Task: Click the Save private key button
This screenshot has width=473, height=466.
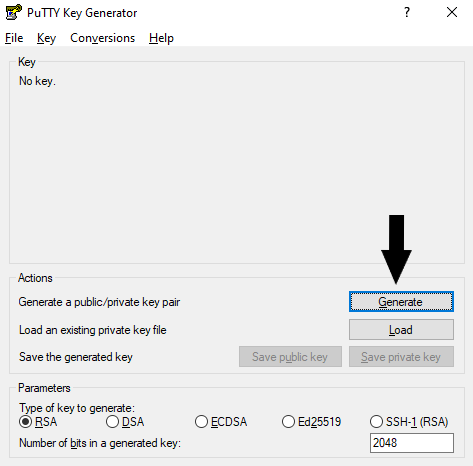Action: point(401,357)
